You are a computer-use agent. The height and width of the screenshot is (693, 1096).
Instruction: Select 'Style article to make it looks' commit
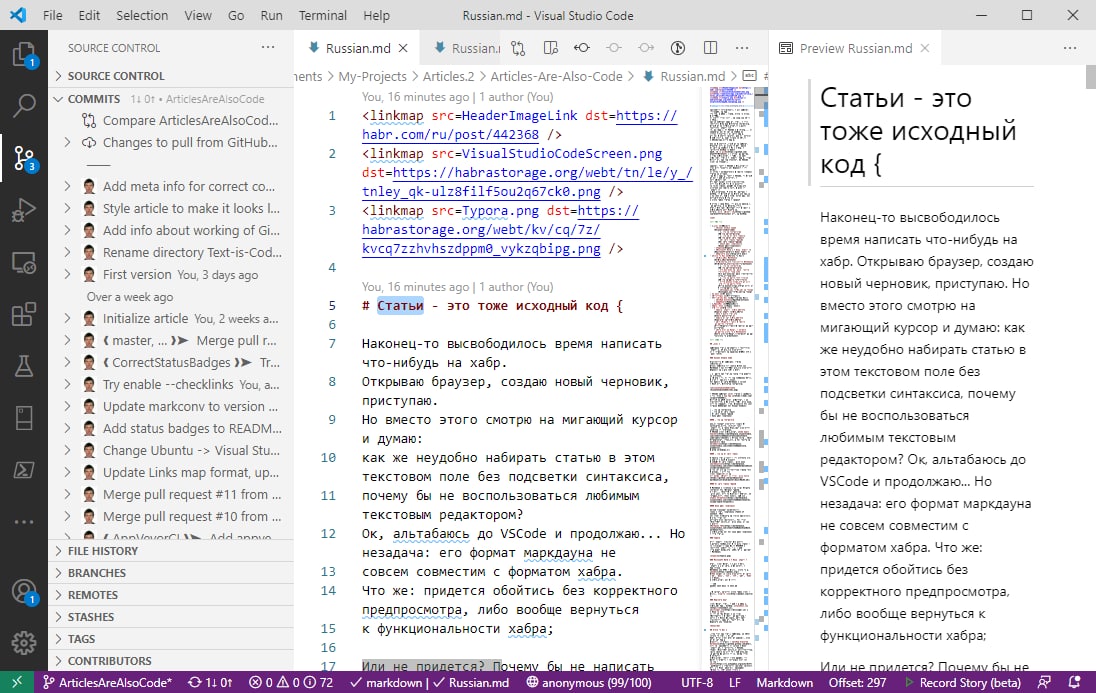(x=171, y=208)
